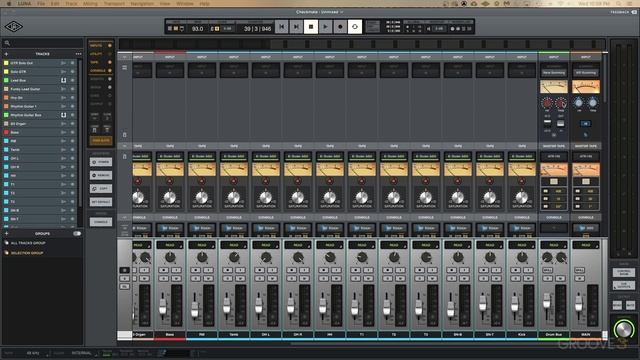Start playback with the play button
640x360 pixels.
pyautogui.click(x=325, y=27)
